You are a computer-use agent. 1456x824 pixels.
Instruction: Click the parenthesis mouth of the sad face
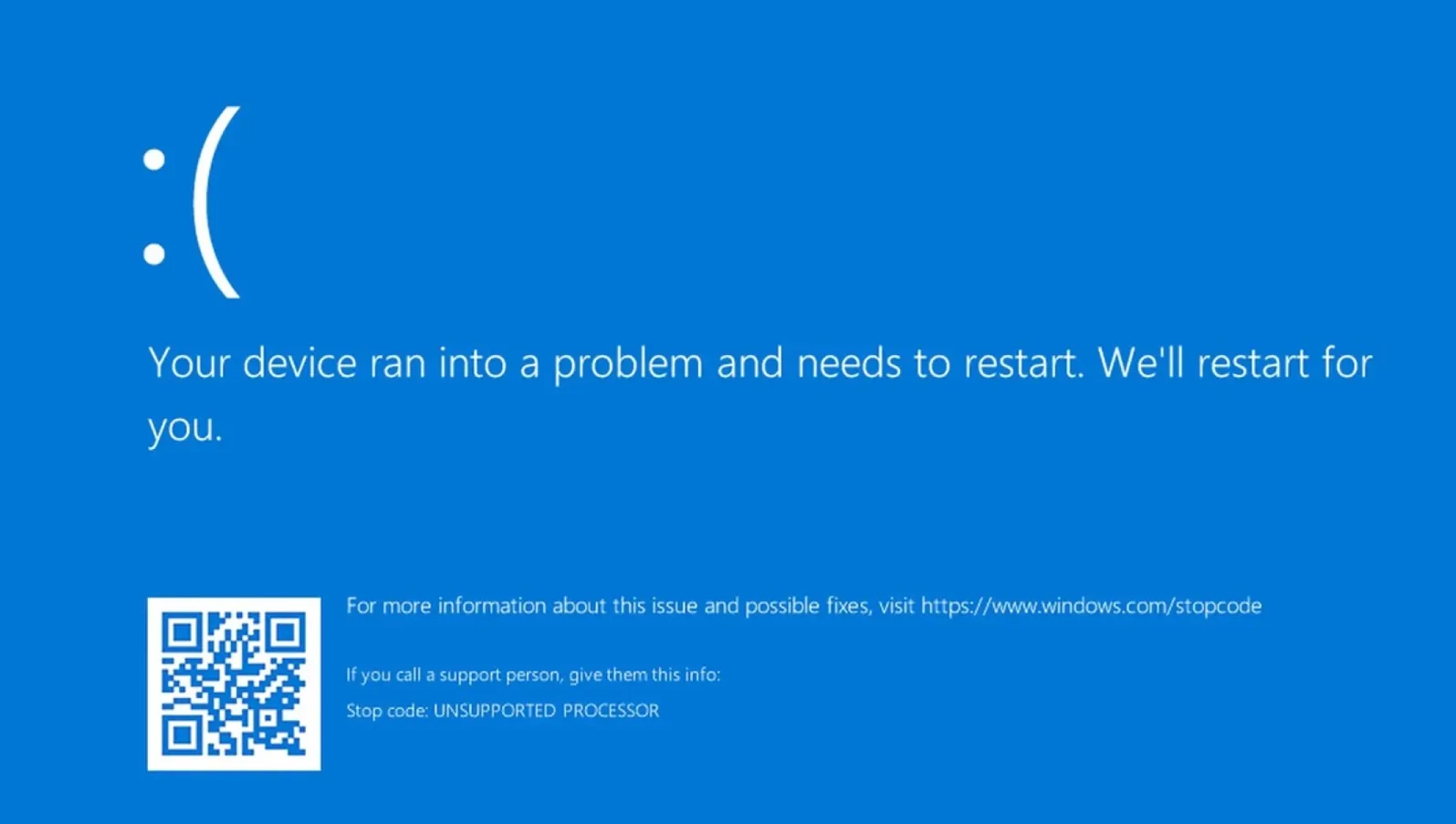(x=217, y=202)
